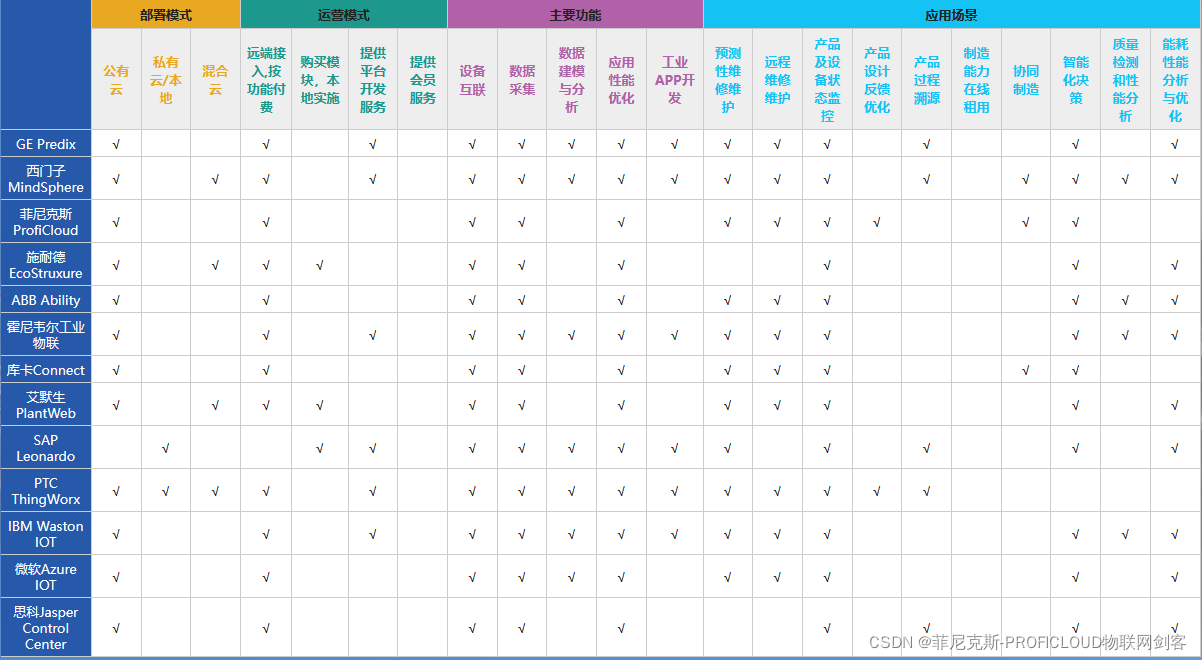The image size is (1202, 660).
Task: Click 微软Azure IOT's 远端接入按功能付费 check mark
Action: (266, 578)
